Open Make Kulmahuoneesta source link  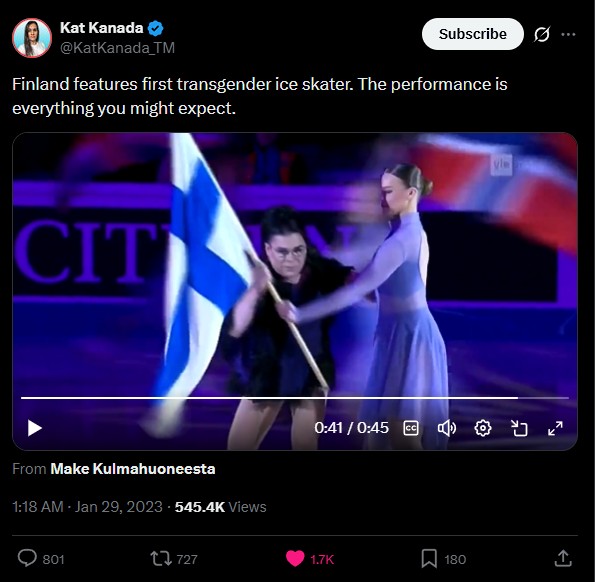point(132,469)
